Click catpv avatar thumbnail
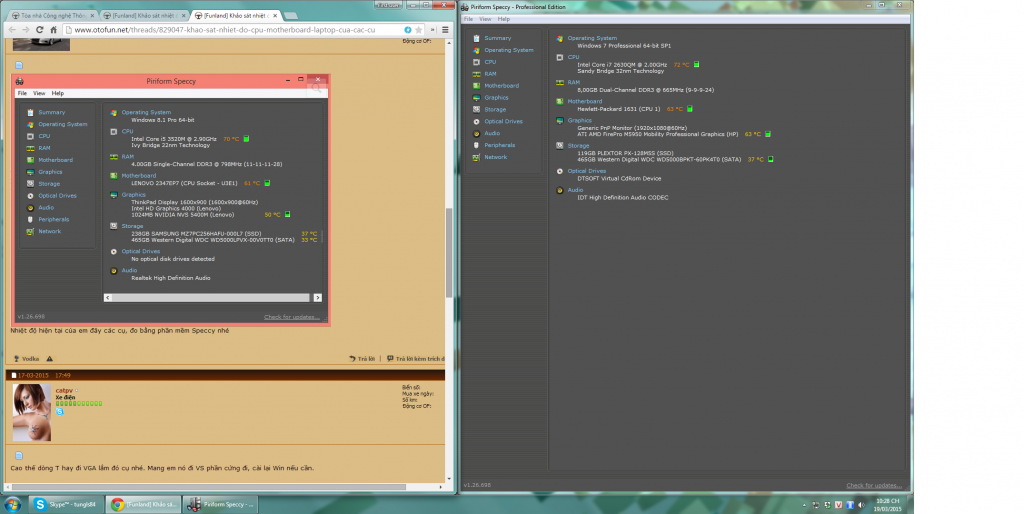The height and width of the screenshot is (514, 1024). tap(31, 412)
